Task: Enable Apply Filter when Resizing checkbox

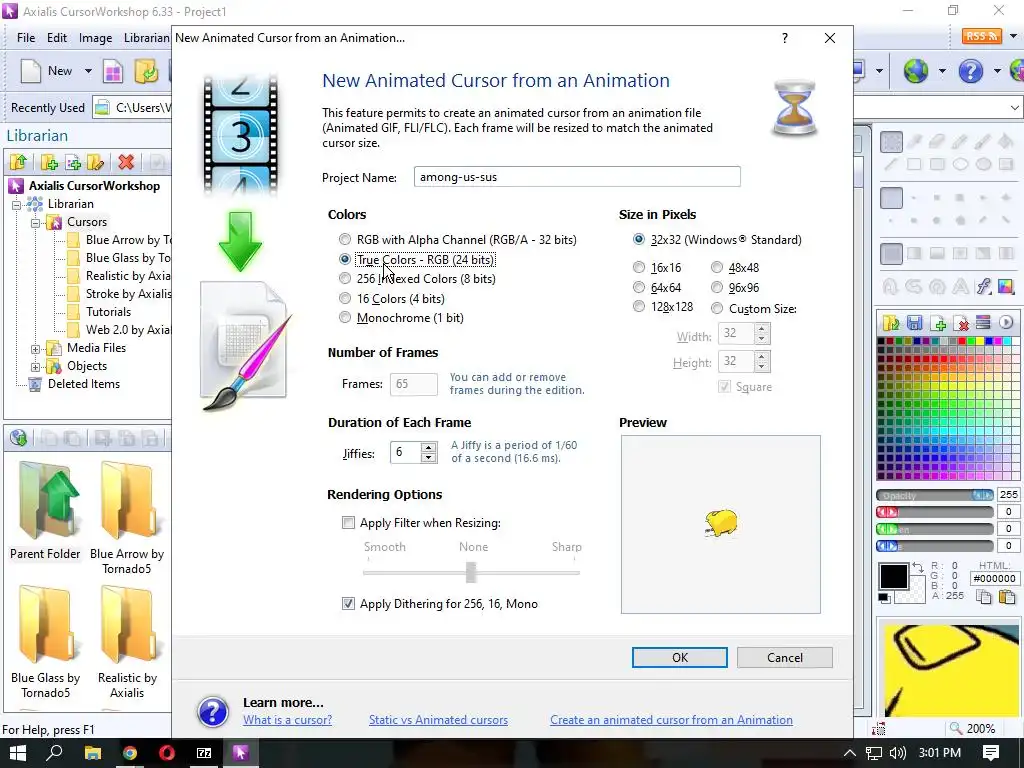Action: pos(348,522)
